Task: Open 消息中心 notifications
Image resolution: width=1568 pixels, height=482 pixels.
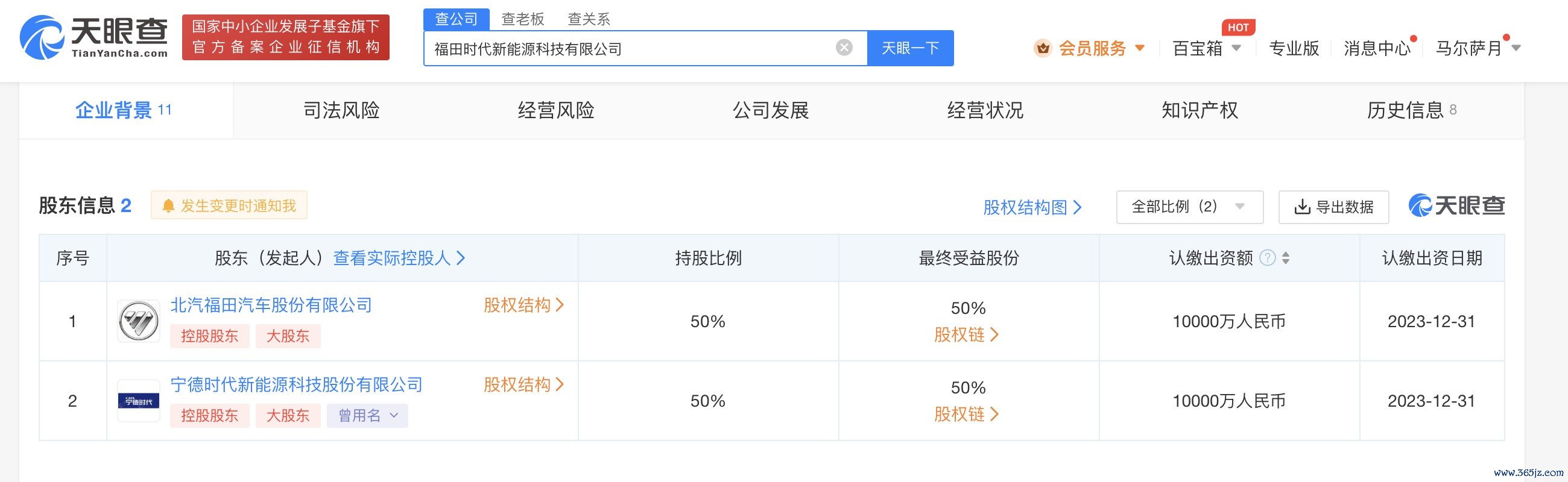Action: tap(1377, 48)
